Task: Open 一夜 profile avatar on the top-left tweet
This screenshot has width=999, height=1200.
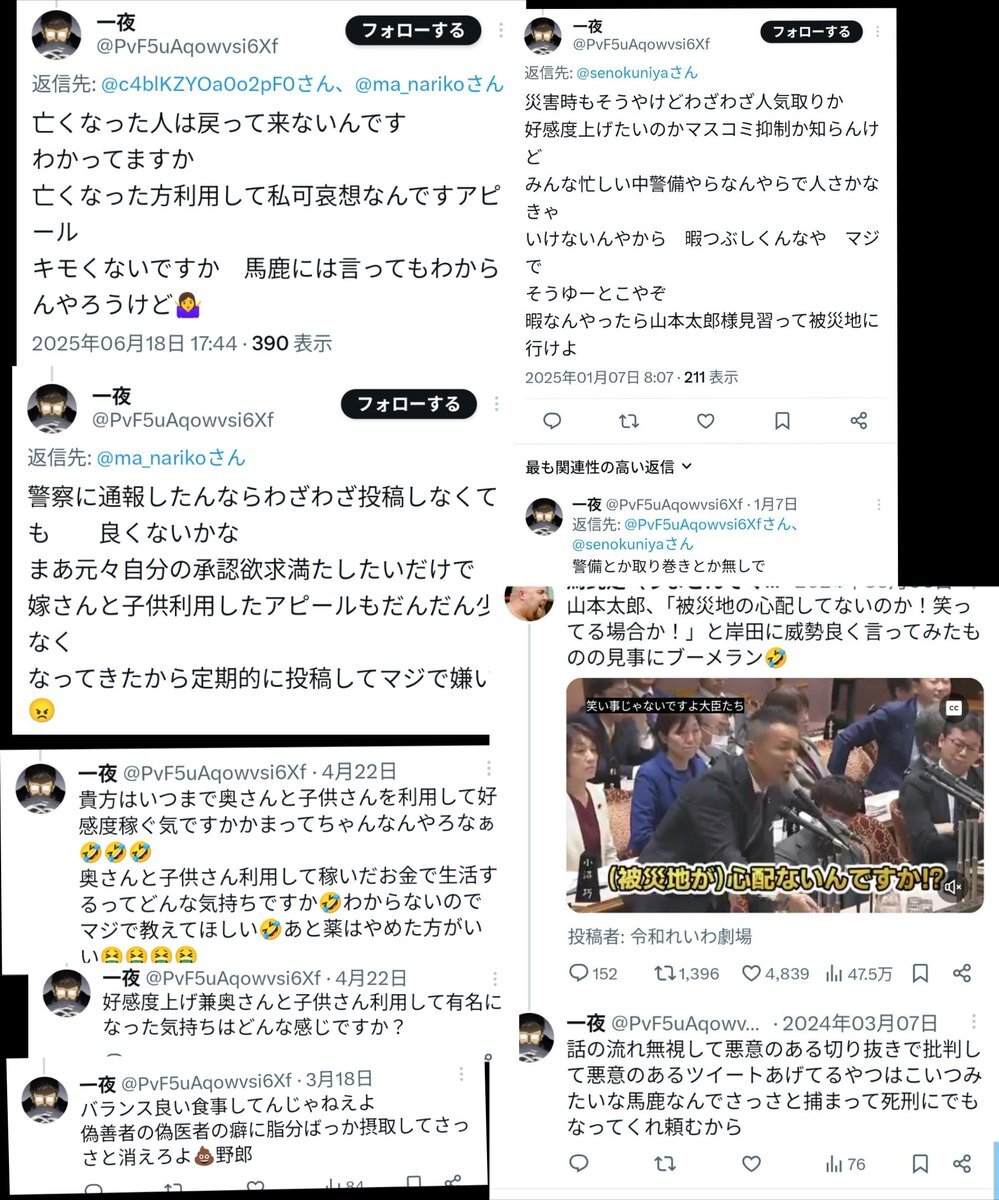Action: 57,35
